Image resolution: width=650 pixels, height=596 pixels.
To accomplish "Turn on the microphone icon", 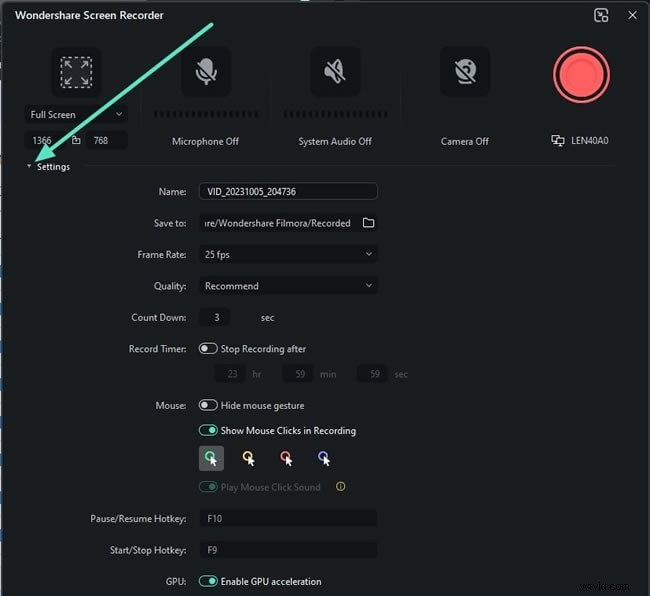I will coord(205,72).
